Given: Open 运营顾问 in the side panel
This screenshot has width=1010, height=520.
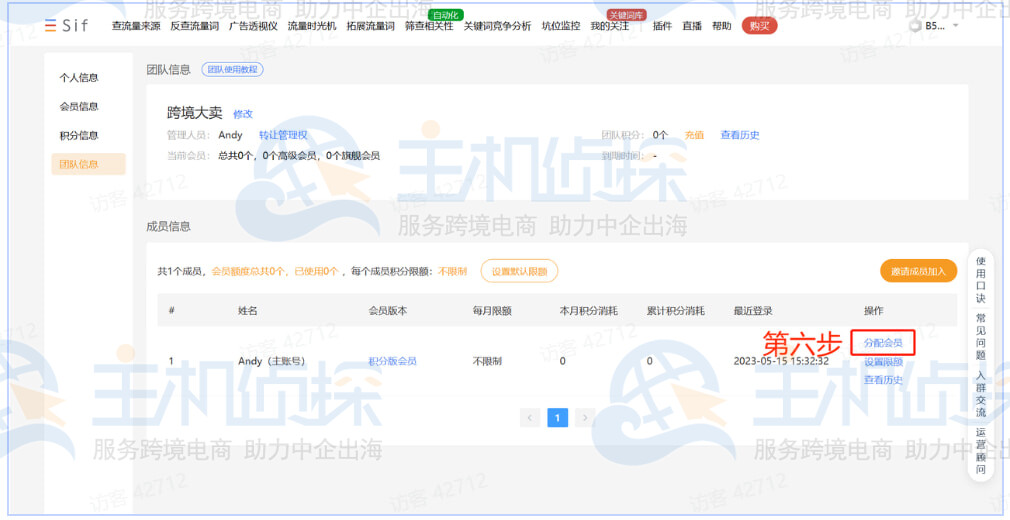Looking at the screenshot, I should 980,450.
